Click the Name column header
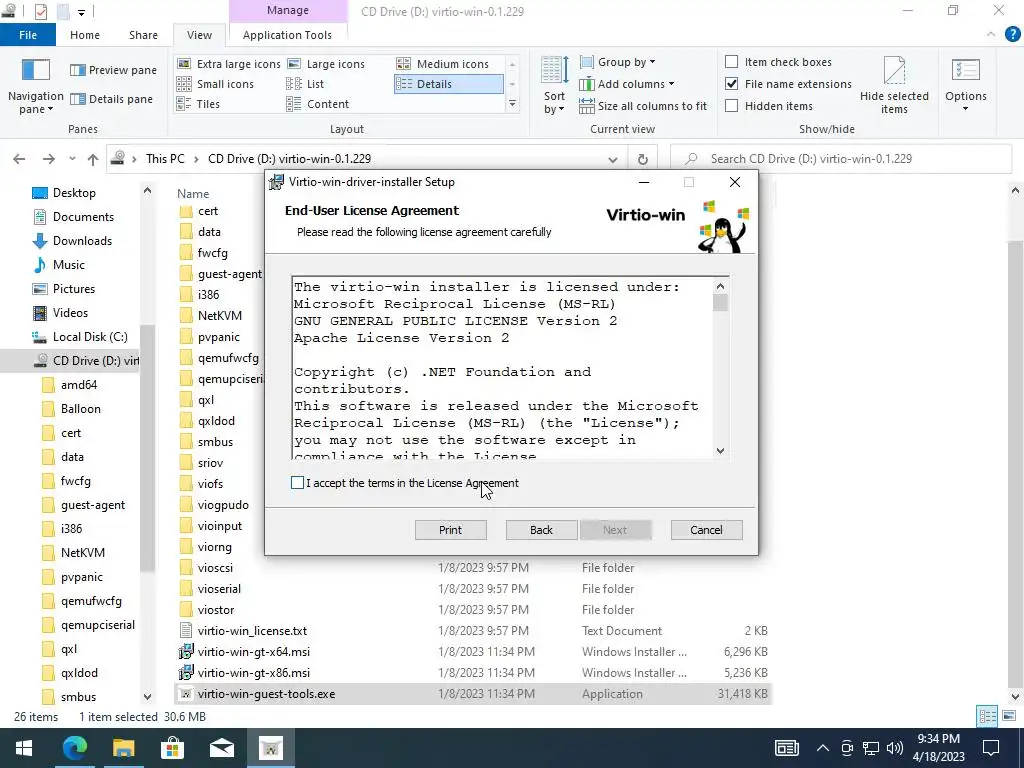This screenshot has width=1024, height=768. (193, 193)
